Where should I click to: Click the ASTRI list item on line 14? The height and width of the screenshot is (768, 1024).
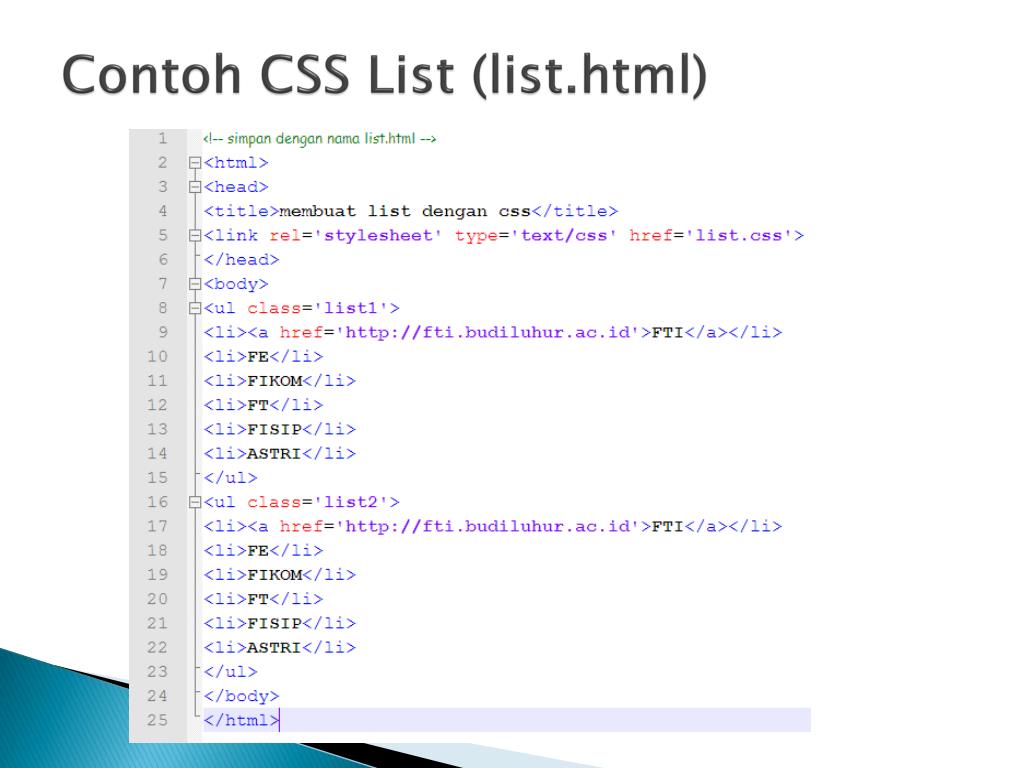pyautogui.click(x=280, y=453)
